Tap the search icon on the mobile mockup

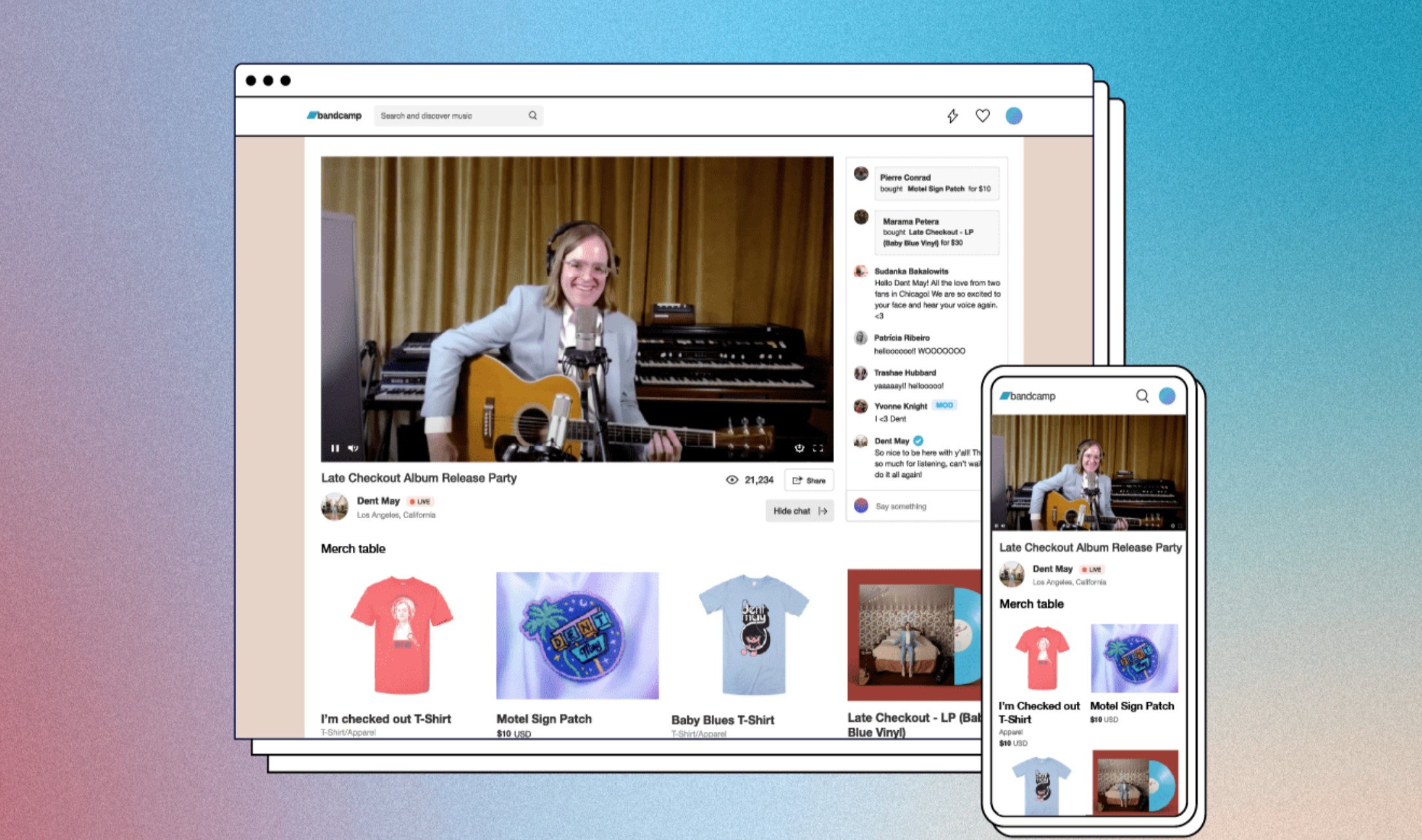1141,396
